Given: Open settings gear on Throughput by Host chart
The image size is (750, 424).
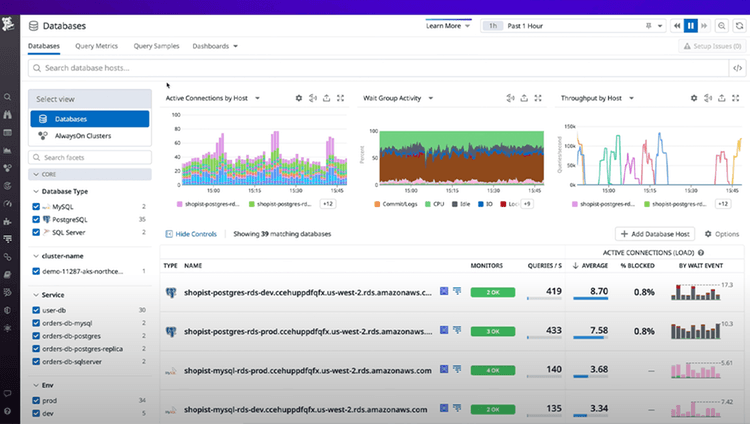Looking at the screenshot, I should [x=694, y=98].
